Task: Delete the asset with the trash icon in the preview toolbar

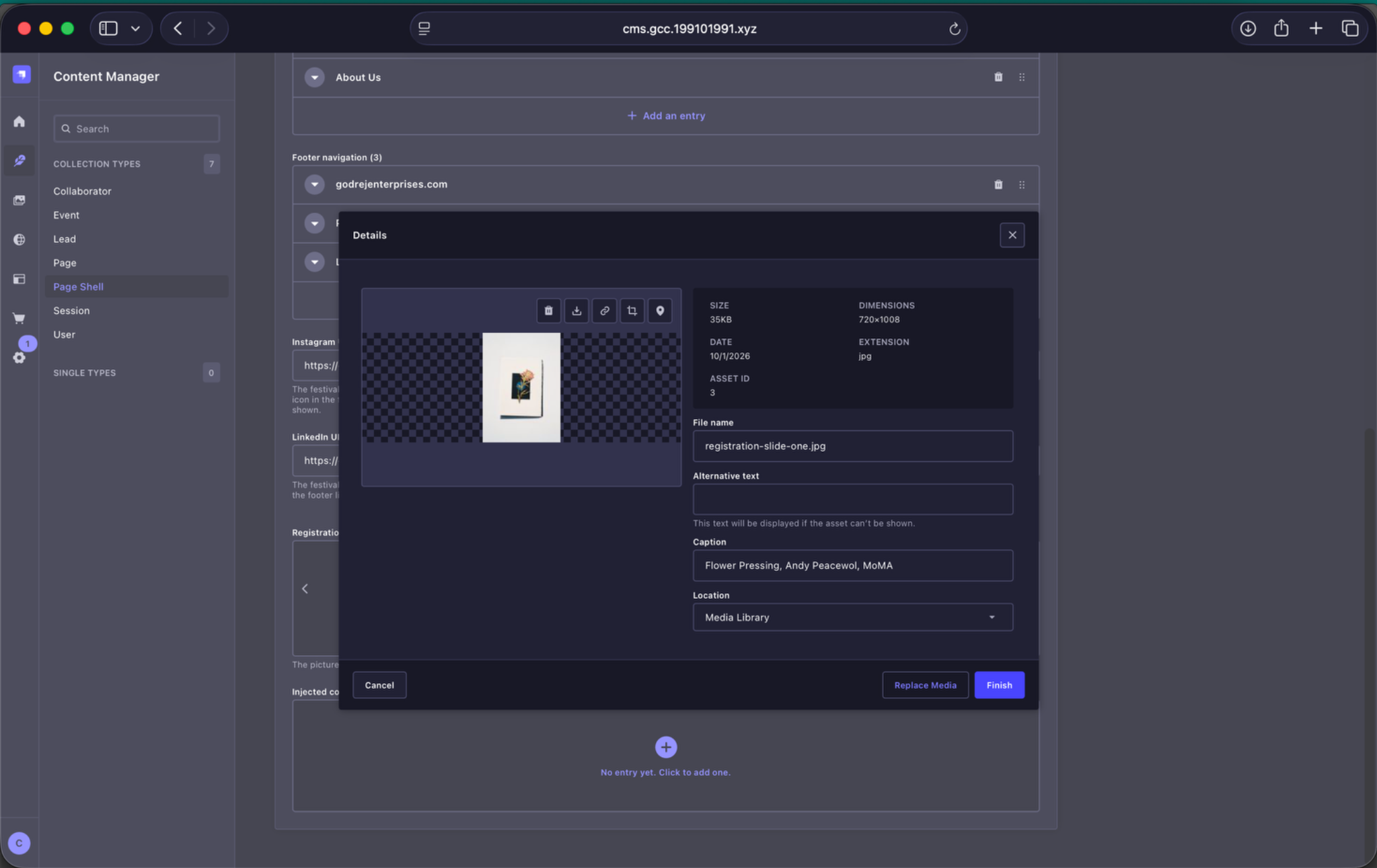Action: click(548, 311)
